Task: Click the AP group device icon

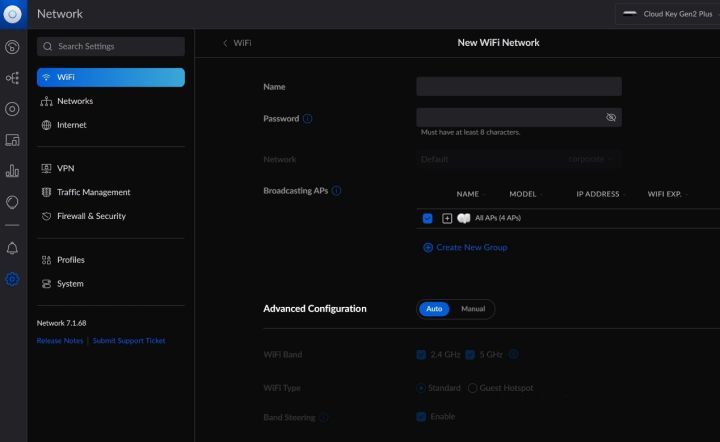Action: click(464, 218)
